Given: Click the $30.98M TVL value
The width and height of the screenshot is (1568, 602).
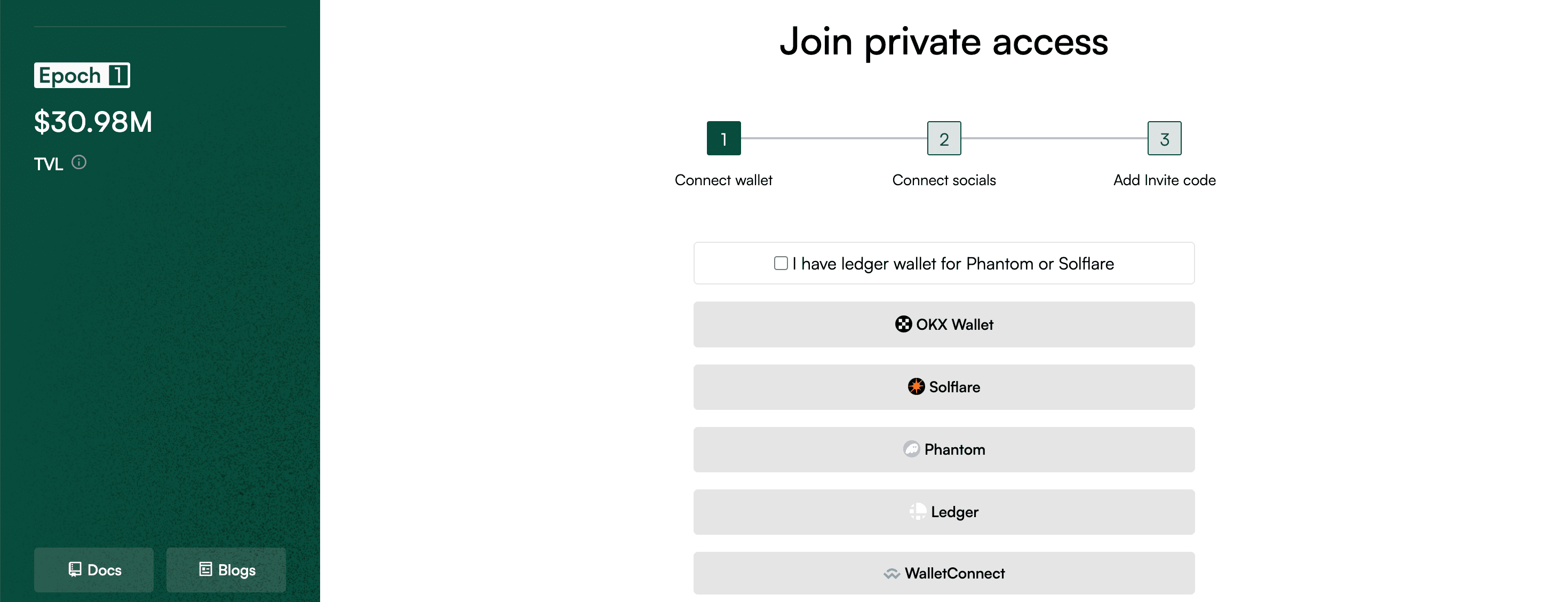Looking at the screenshot, I should (x=93, y=122).
